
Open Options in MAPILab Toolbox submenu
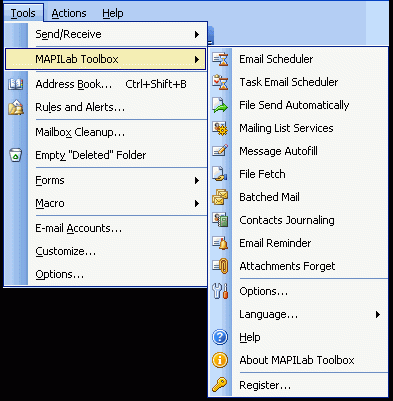coord(298,291)
